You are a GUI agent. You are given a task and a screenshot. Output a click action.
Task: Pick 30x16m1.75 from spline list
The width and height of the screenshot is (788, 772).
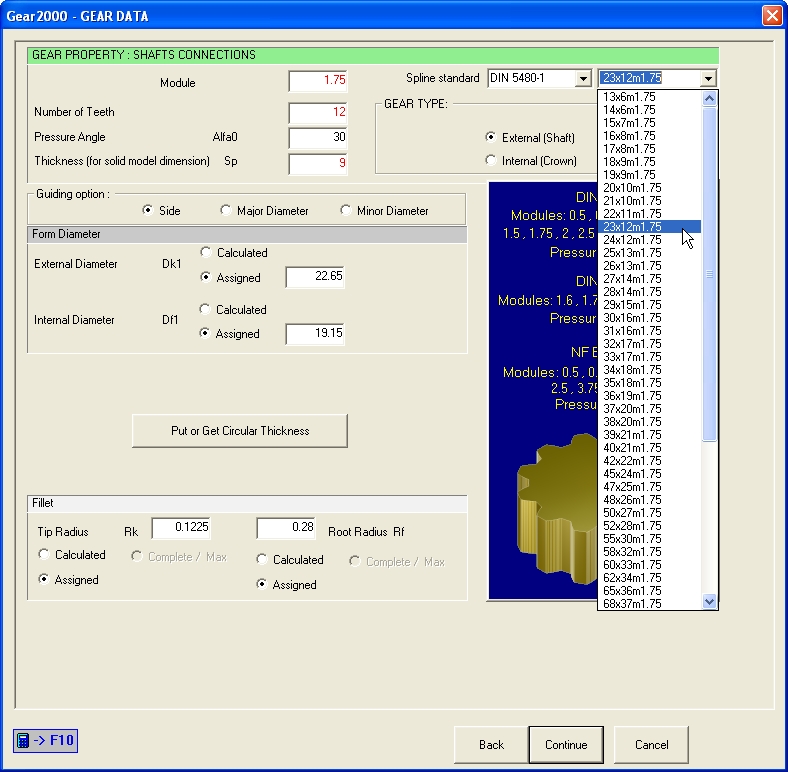[649, 318]
